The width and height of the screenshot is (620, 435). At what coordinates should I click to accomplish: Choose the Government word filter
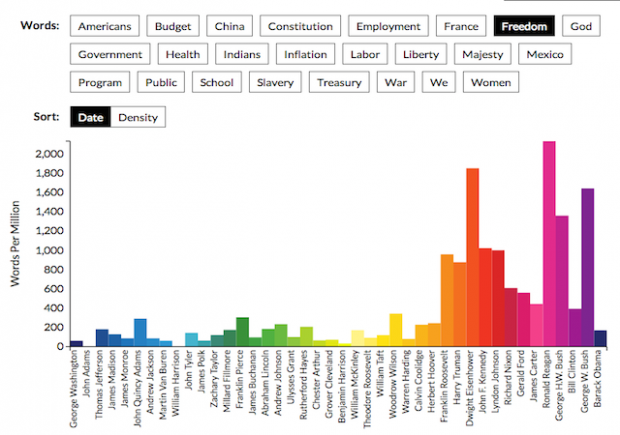(x=110, y=54)
